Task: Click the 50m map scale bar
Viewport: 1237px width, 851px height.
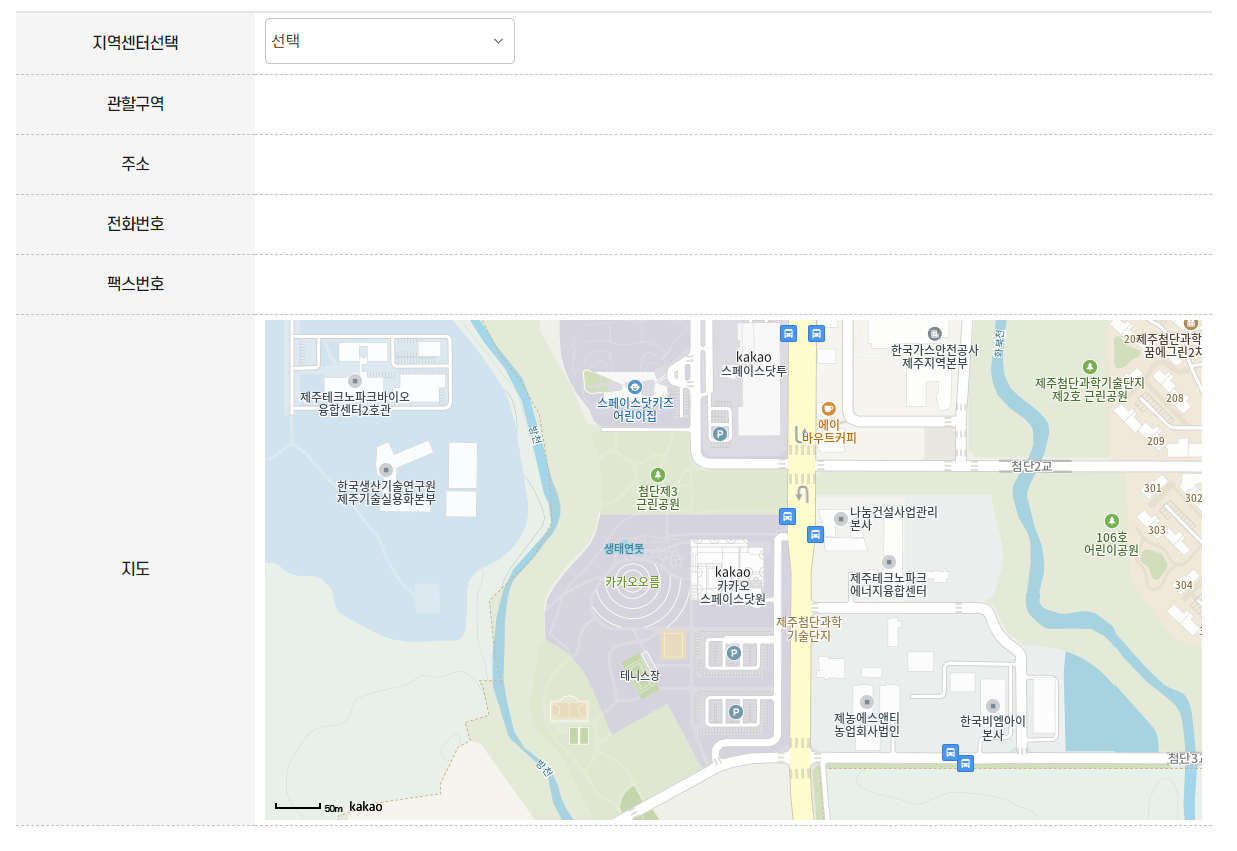Action: (297, 806)
